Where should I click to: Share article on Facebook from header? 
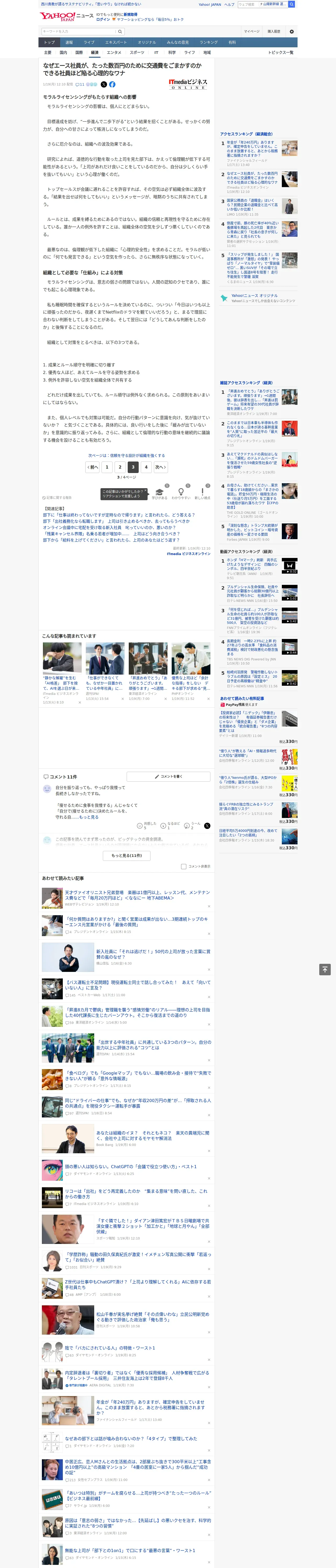112,85
